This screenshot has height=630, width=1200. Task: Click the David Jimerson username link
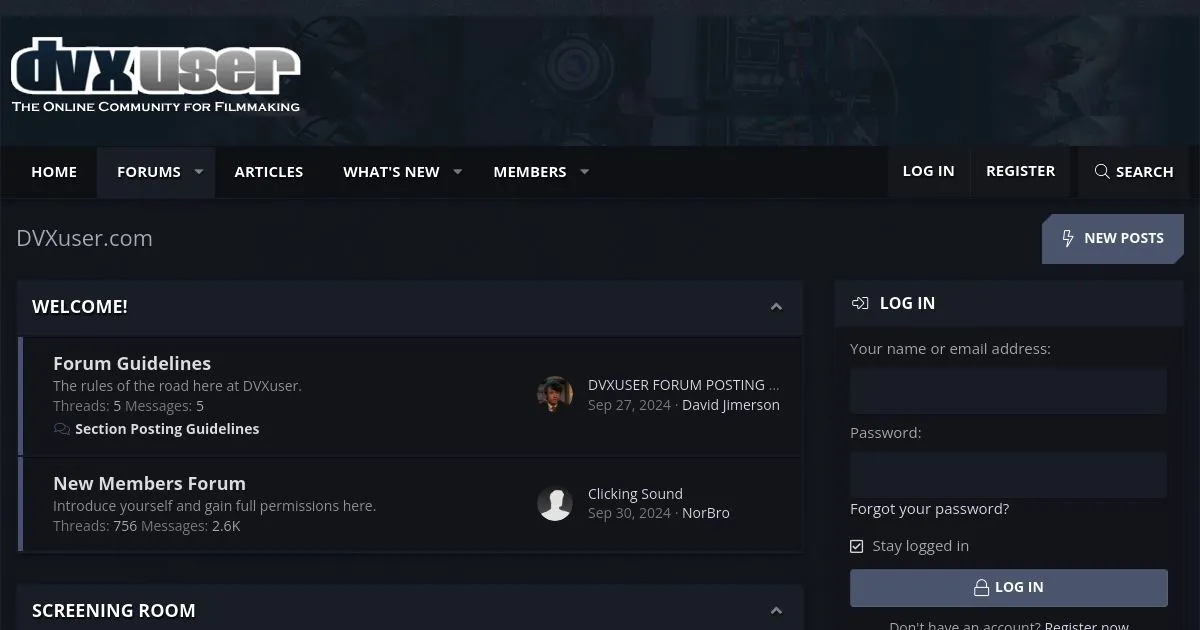pyautogui.click(x=731, y=405)
